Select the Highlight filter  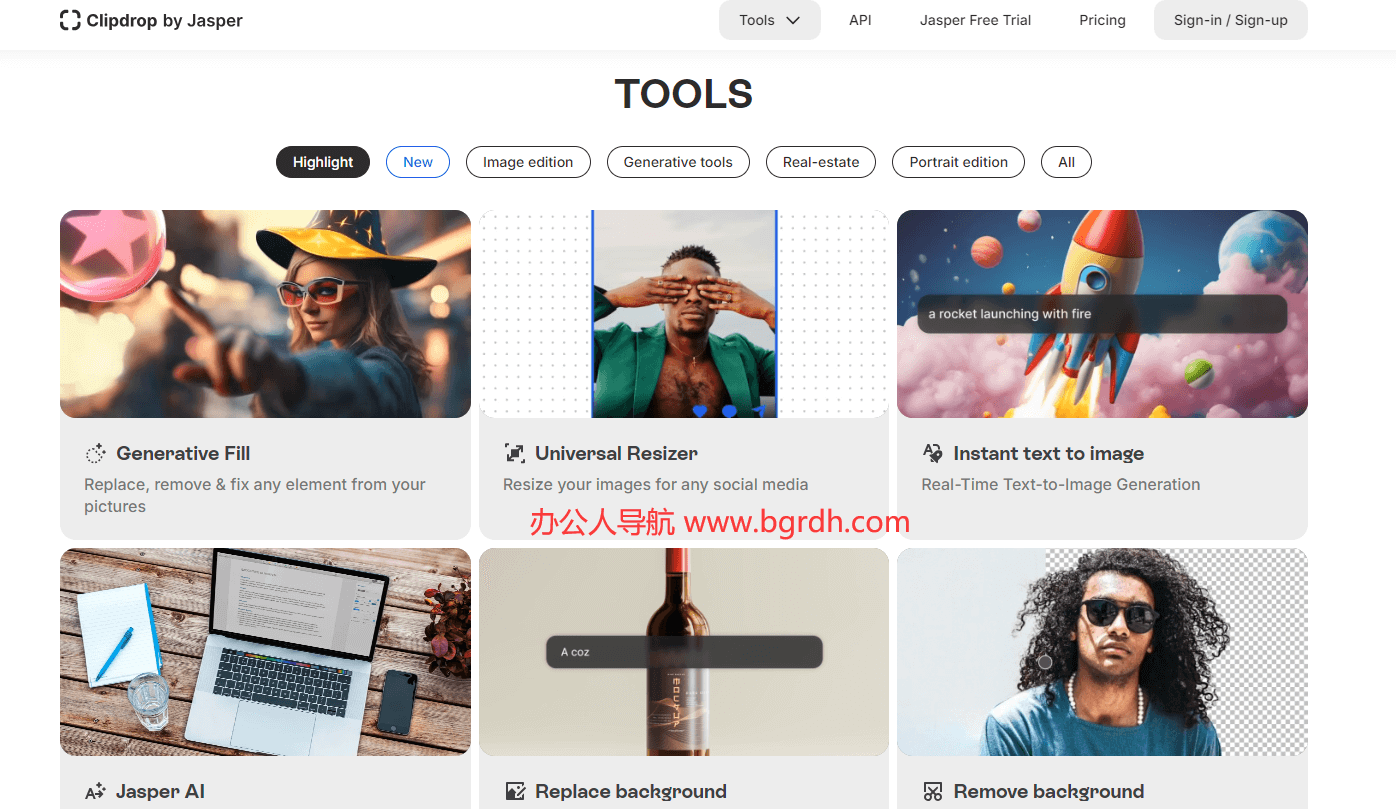click(x=322, y=162)
